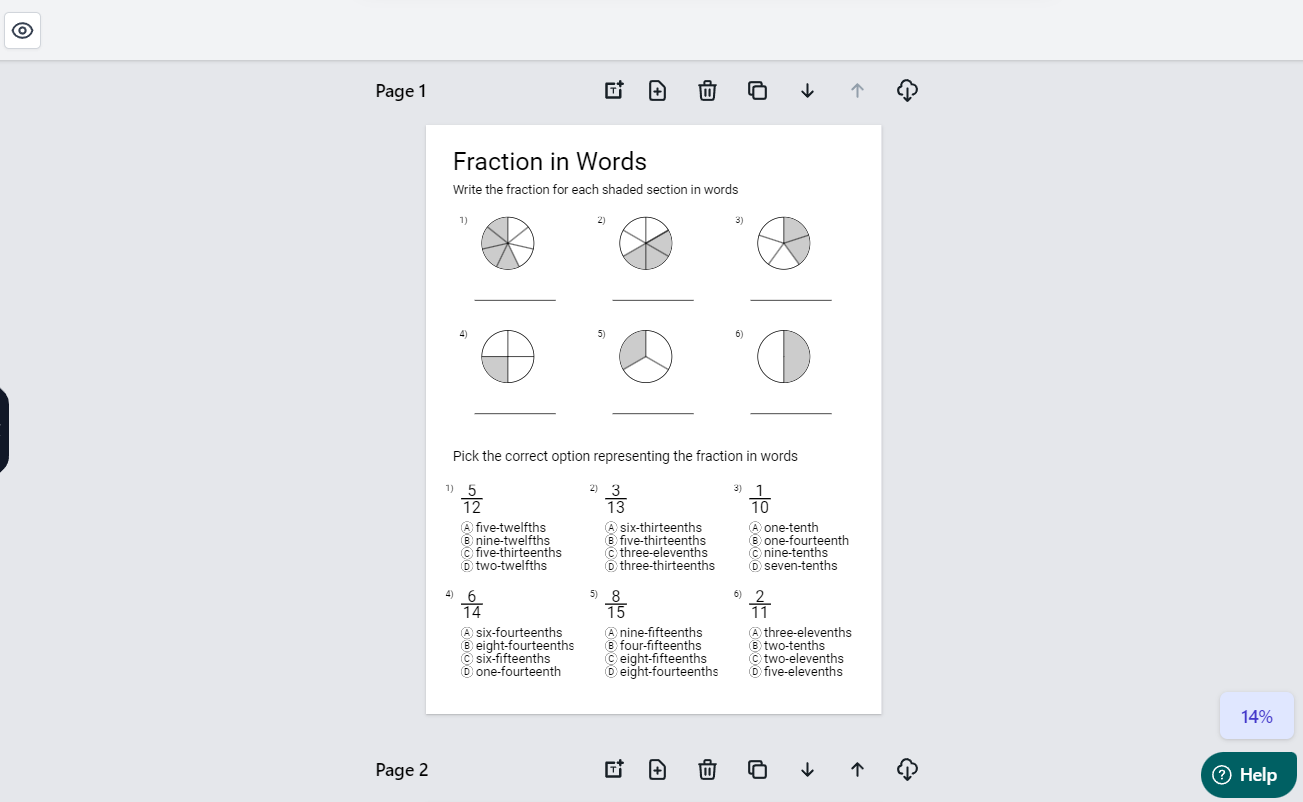
Task: Click the 14% zoom indicator
Action: [1256, 716]
